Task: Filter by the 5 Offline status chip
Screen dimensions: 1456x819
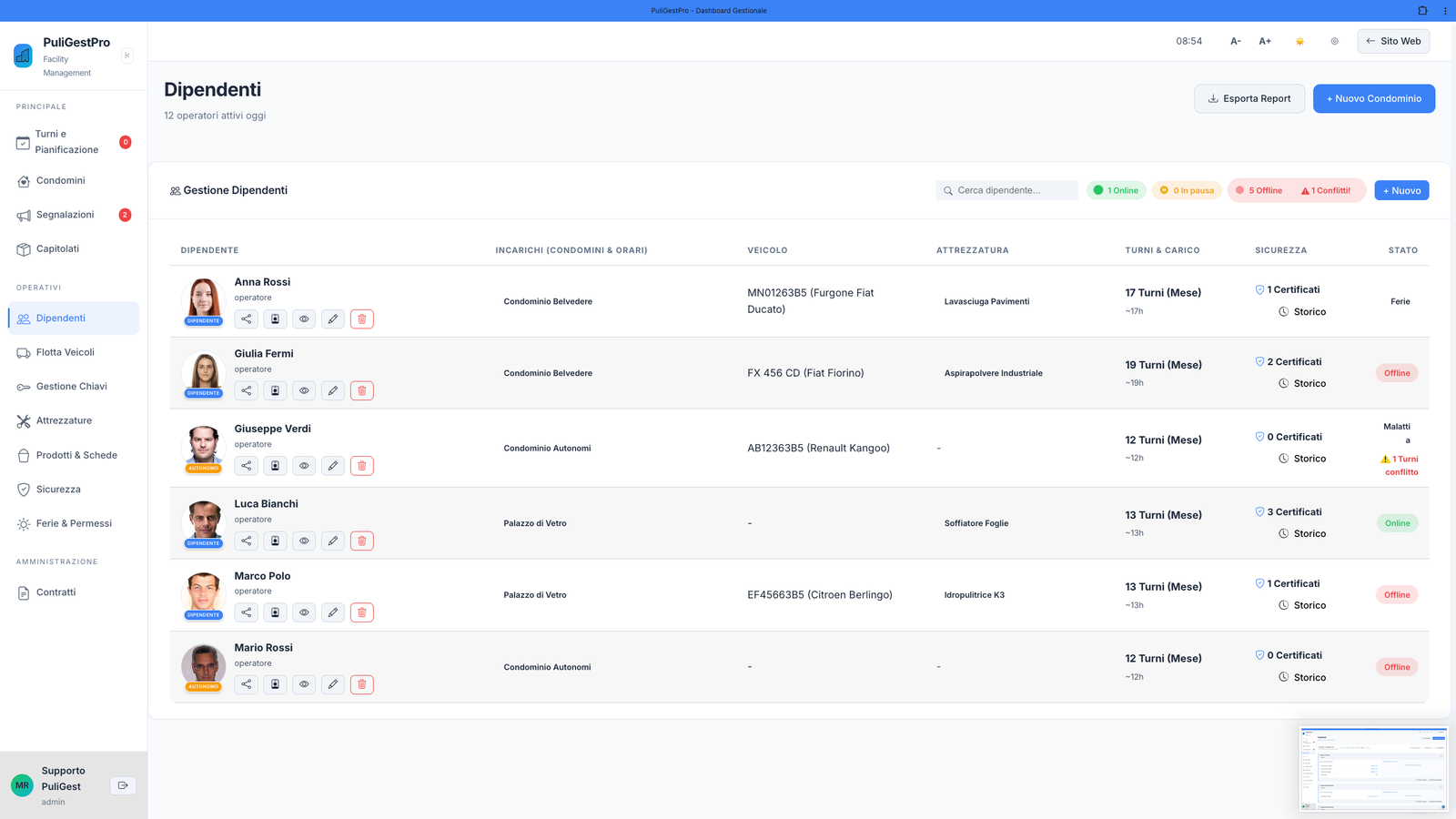Action: pos(1259,190)
